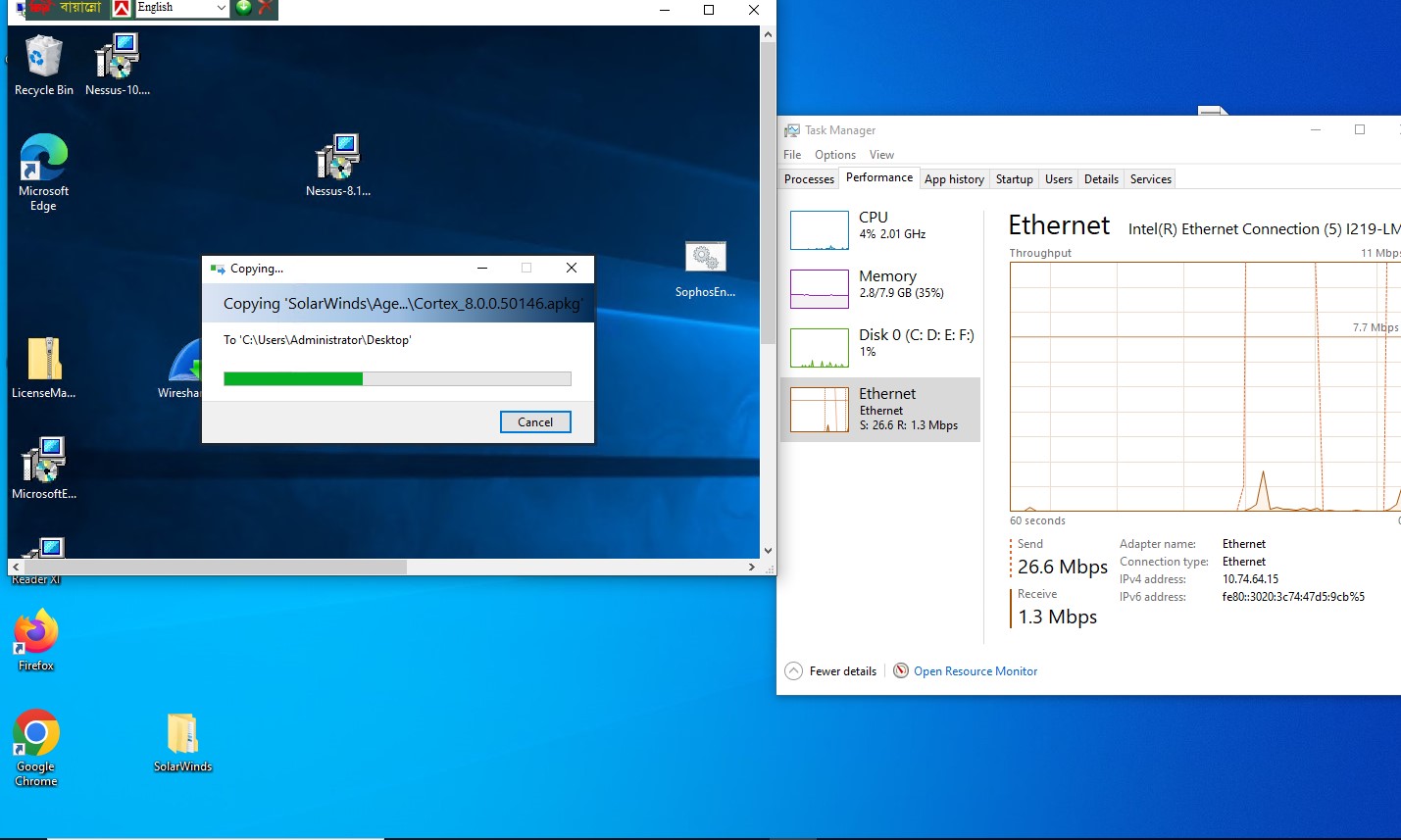Click the Resource Monitor icon

click(901, 670)
